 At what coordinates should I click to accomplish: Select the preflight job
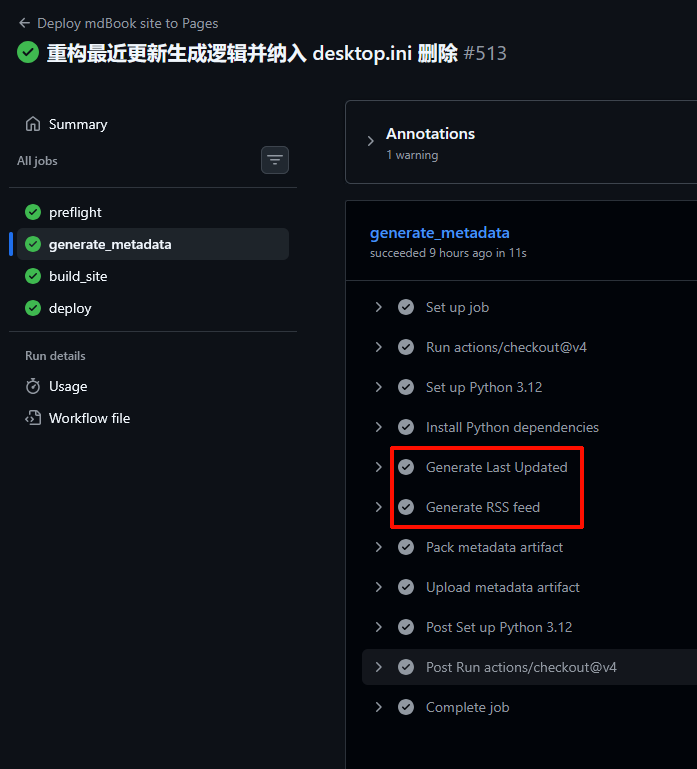coord(153,212)
